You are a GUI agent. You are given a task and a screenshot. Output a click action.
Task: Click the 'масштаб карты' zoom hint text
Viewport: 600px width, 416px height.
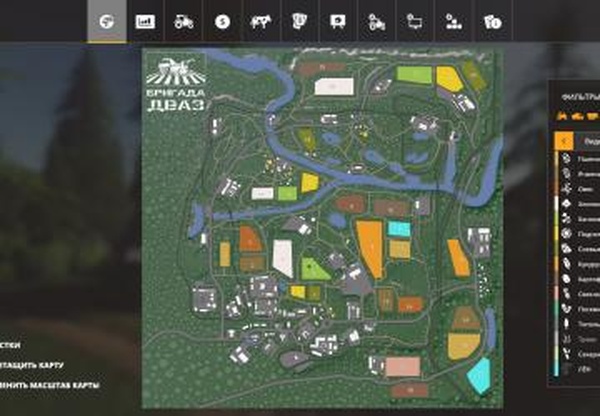coord(64,385)
